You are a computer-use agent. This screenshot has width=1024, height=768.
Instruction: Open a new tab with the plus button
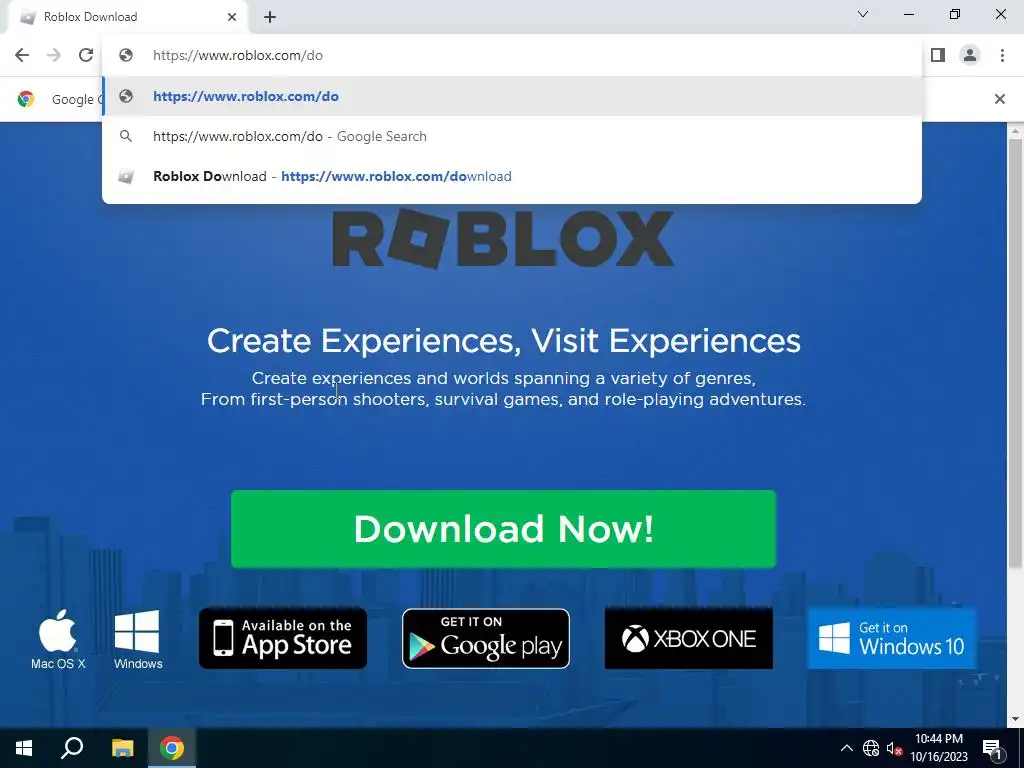pos(270,18)
